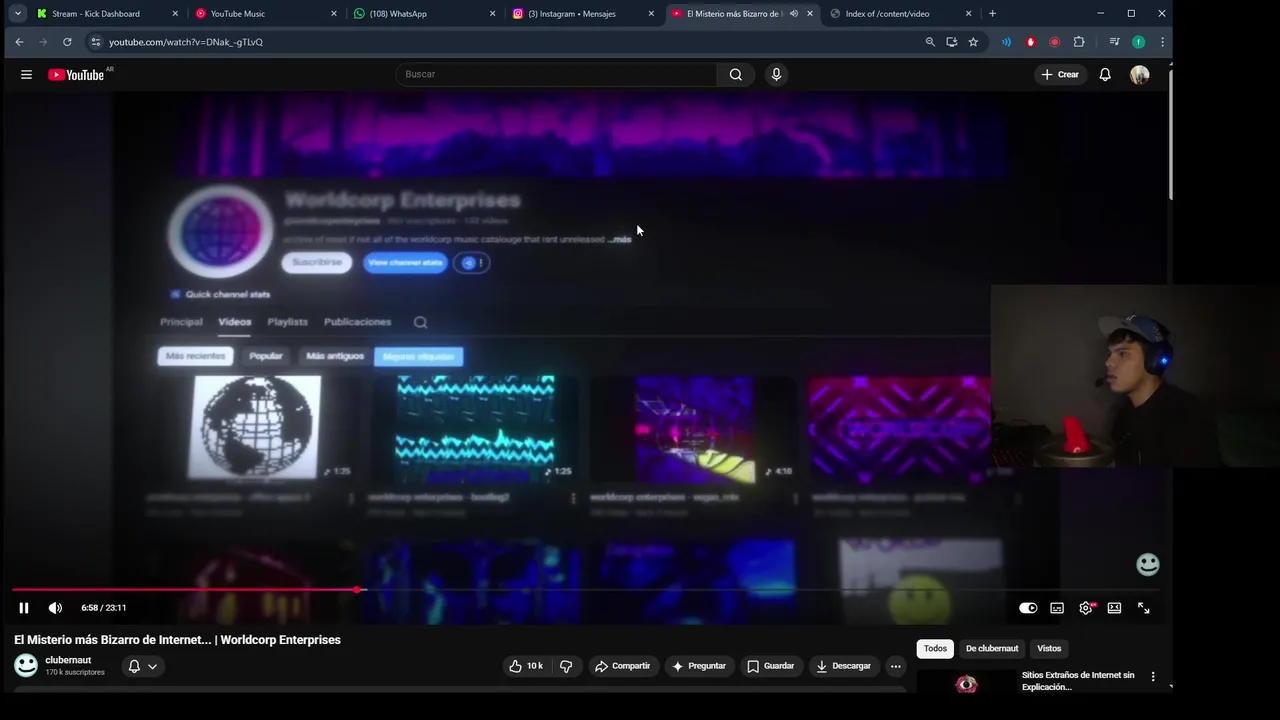
Task: Go to the YouTube home logo
Action: (76, 75)
